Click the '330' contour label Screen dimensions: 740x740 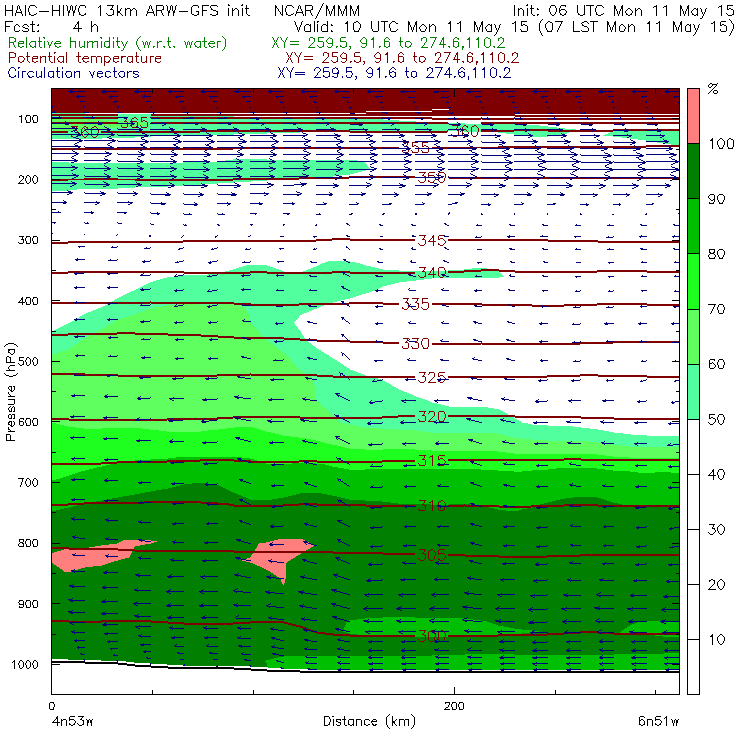[x=416, y=343]
